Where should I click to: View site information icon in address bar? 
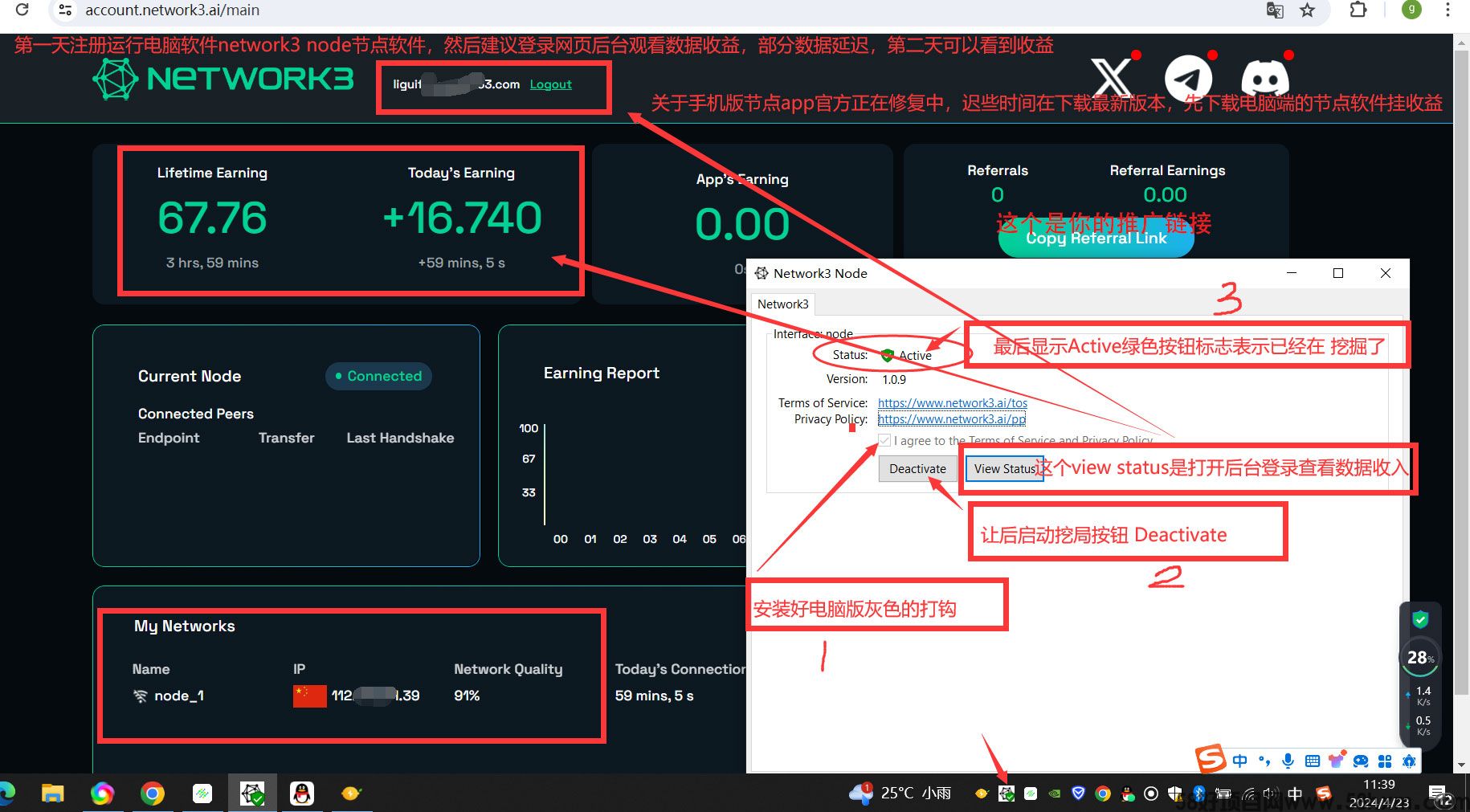point(66,10)
